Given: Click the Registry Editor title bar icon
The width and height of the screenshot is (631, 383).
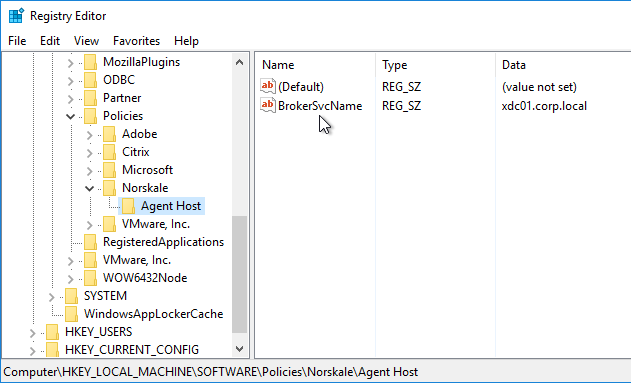Looking at the screenshot, I should (16, 16).
